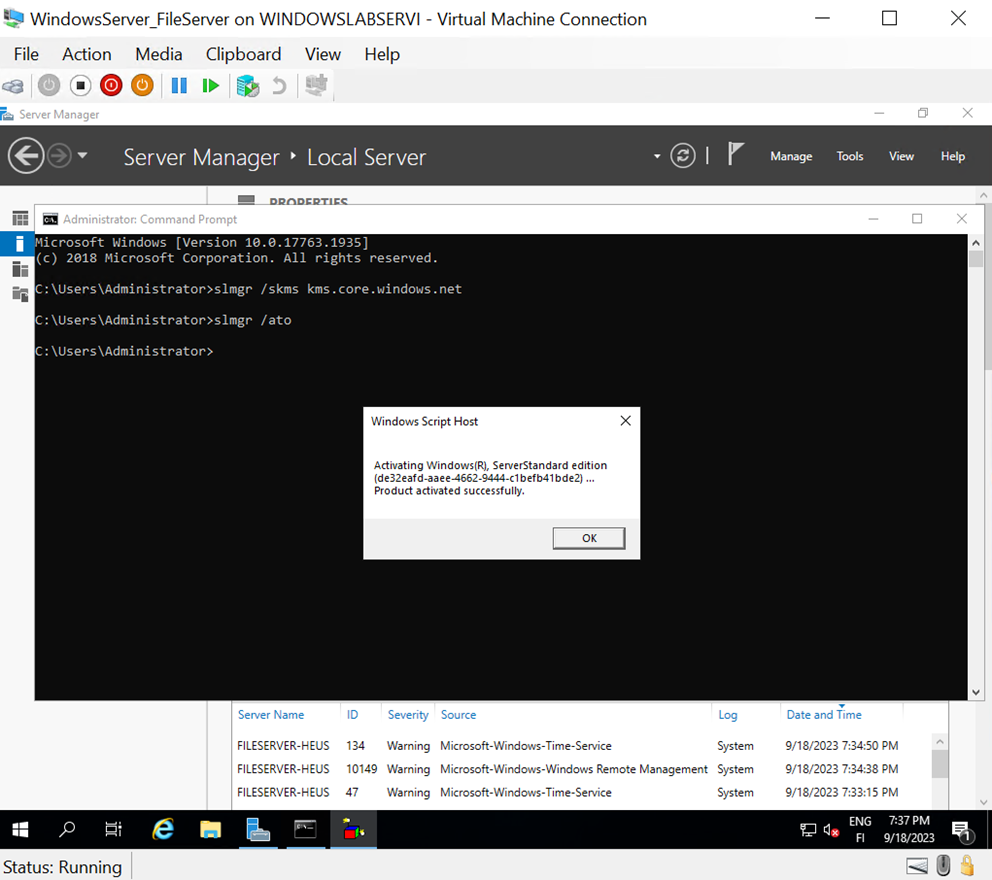Screen dimensions: 992x880
Task: Click the Ctrl+Alt+Delete icon in Hyper-V toolbar
Action: pyautogui.click(x=13, y=85)
